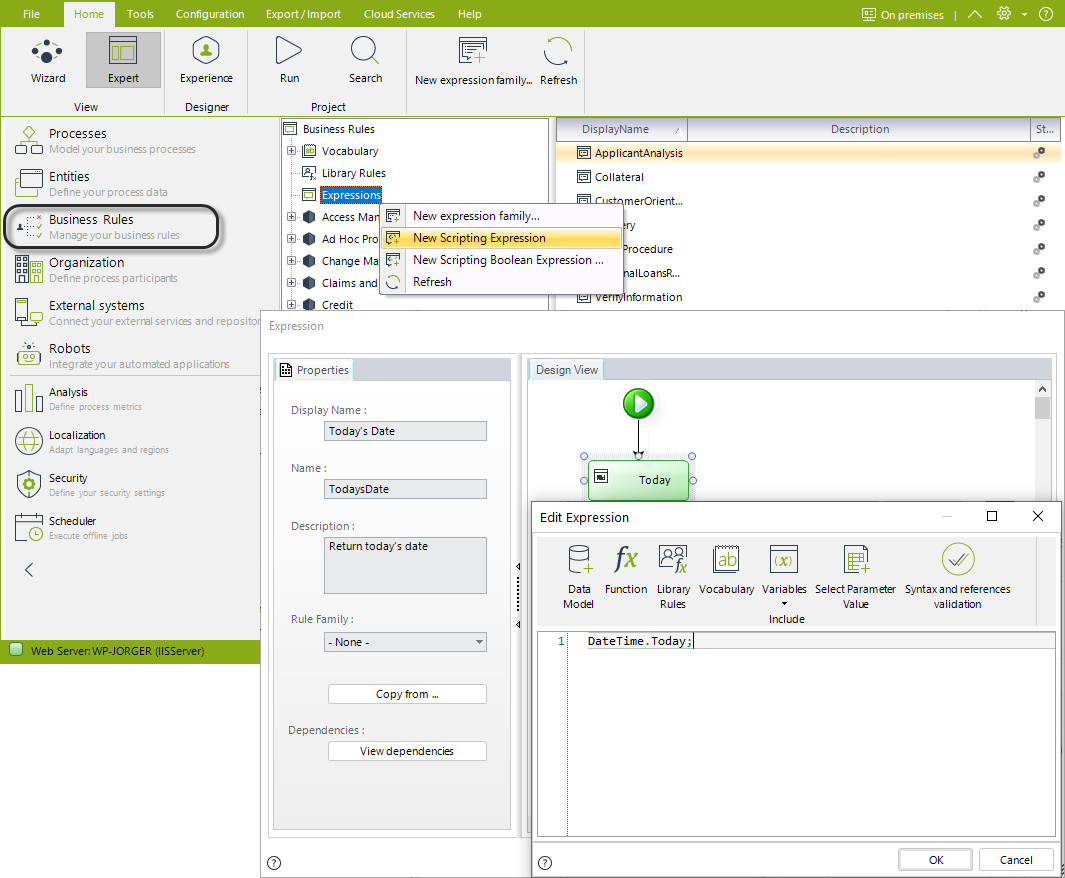The height and width of the screenshot is (878, 1065).
Task: Refresh using the ribbon Refresh icon
Action: pos(558,62)
